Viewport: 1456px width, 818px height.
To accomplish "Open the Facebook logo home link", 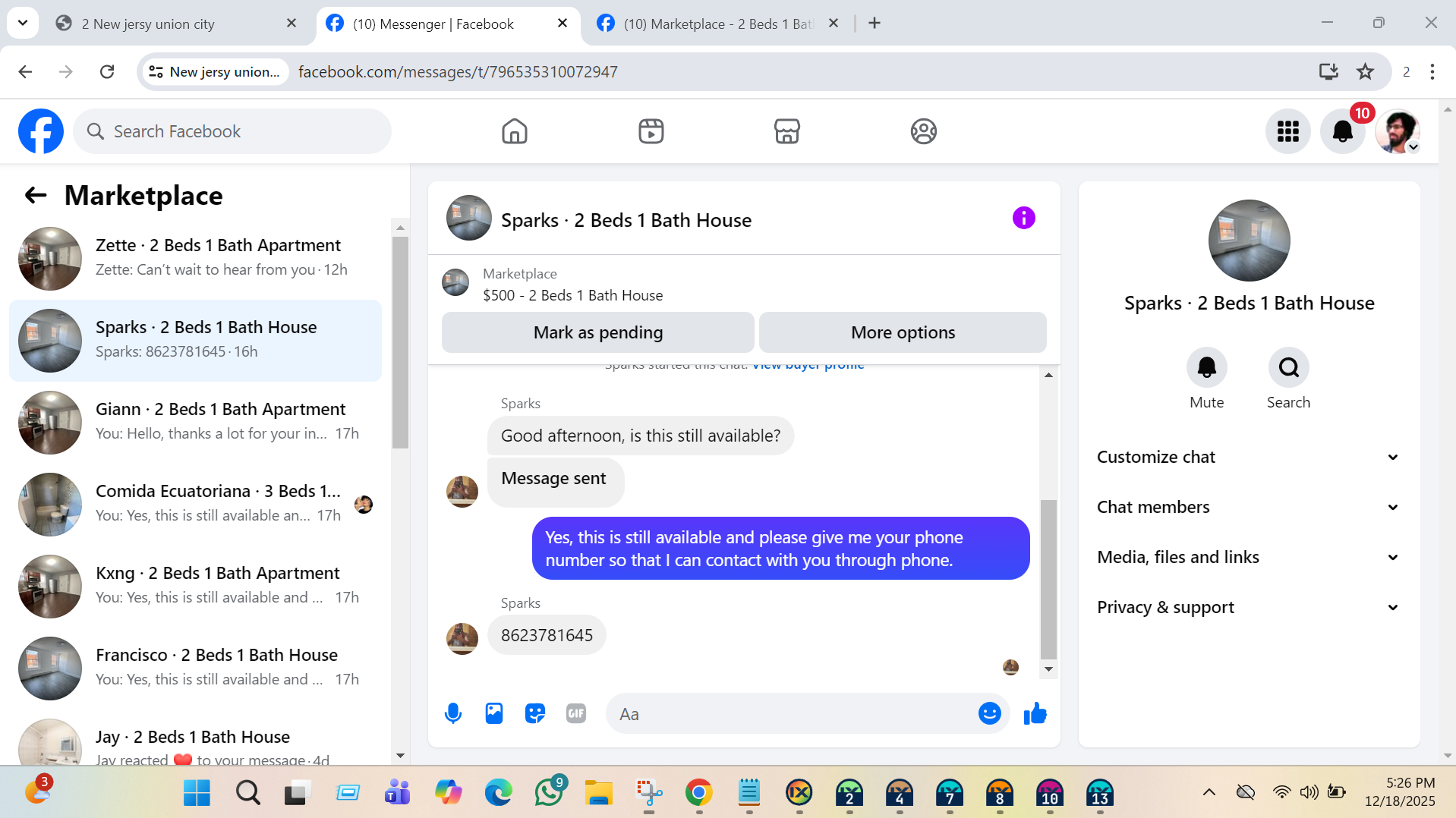I will 41,131.
